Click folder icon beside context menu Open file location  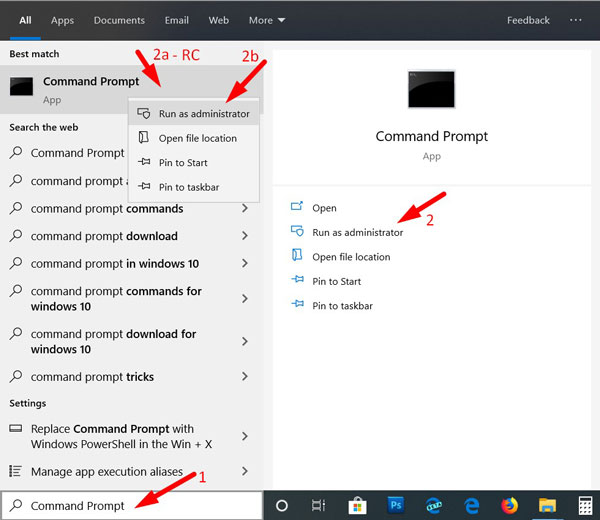point(143,137)
